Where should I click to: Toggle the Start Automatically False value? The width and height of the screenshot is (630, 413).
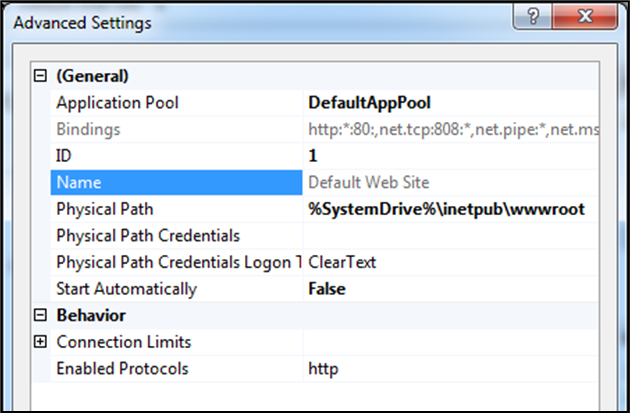coord(450,288)
